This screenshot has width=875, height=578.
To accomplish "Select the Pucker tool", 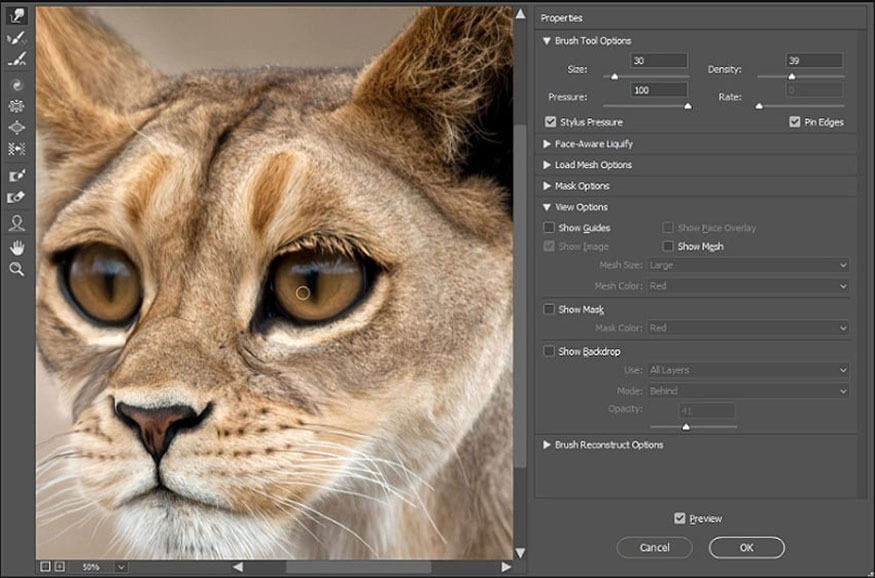I will 17,106.
